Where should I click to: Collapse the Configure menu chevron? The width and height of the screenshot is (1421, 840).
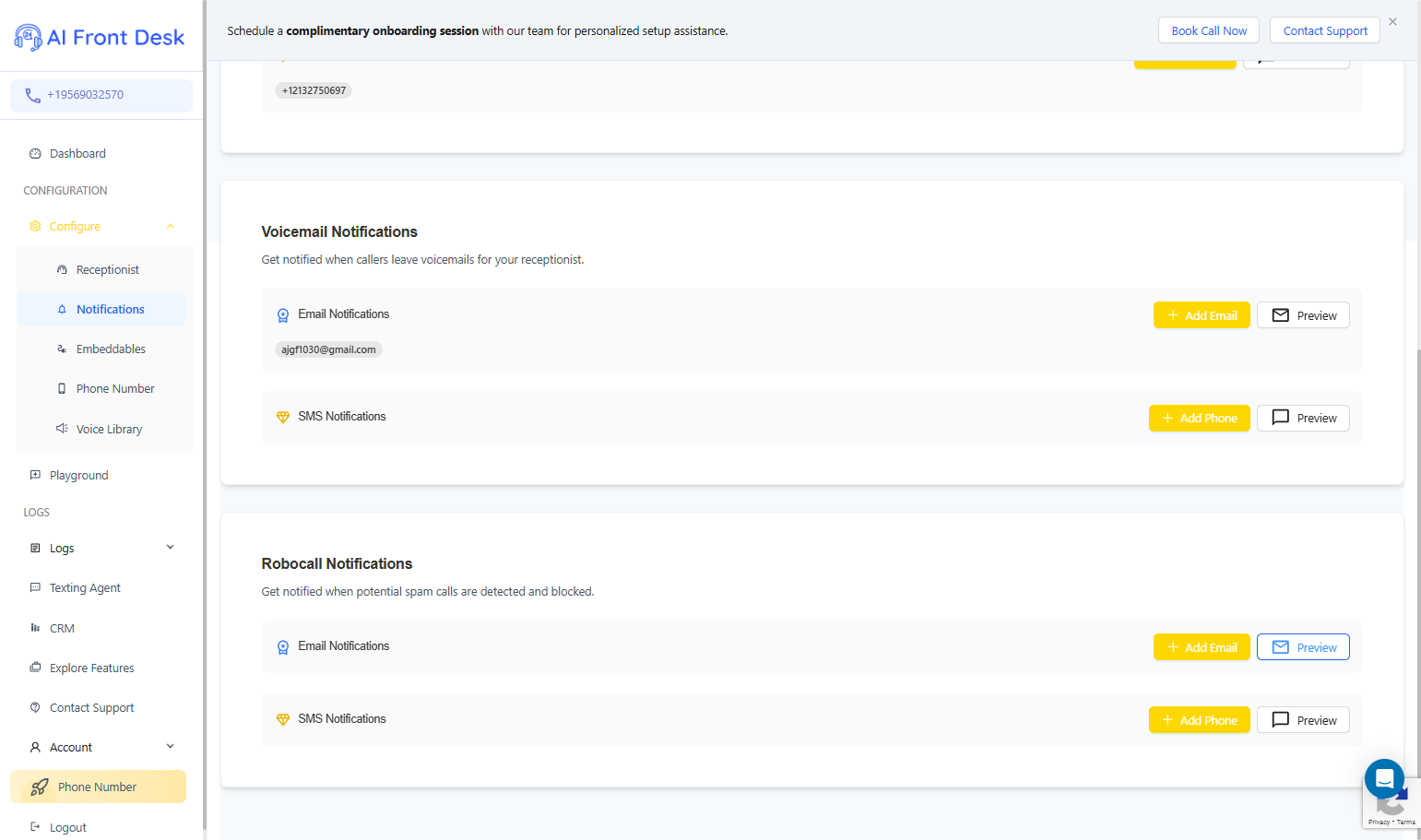[x=170, y=227]
